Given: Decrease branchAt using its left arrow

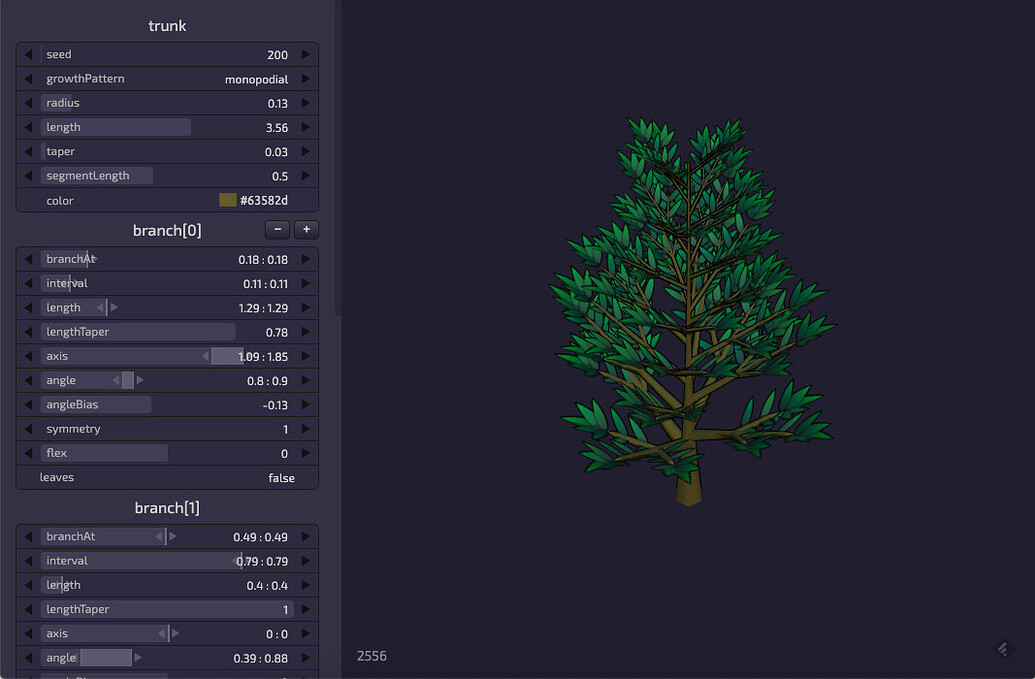Looking at the screenshot, I should pos(28,258).
